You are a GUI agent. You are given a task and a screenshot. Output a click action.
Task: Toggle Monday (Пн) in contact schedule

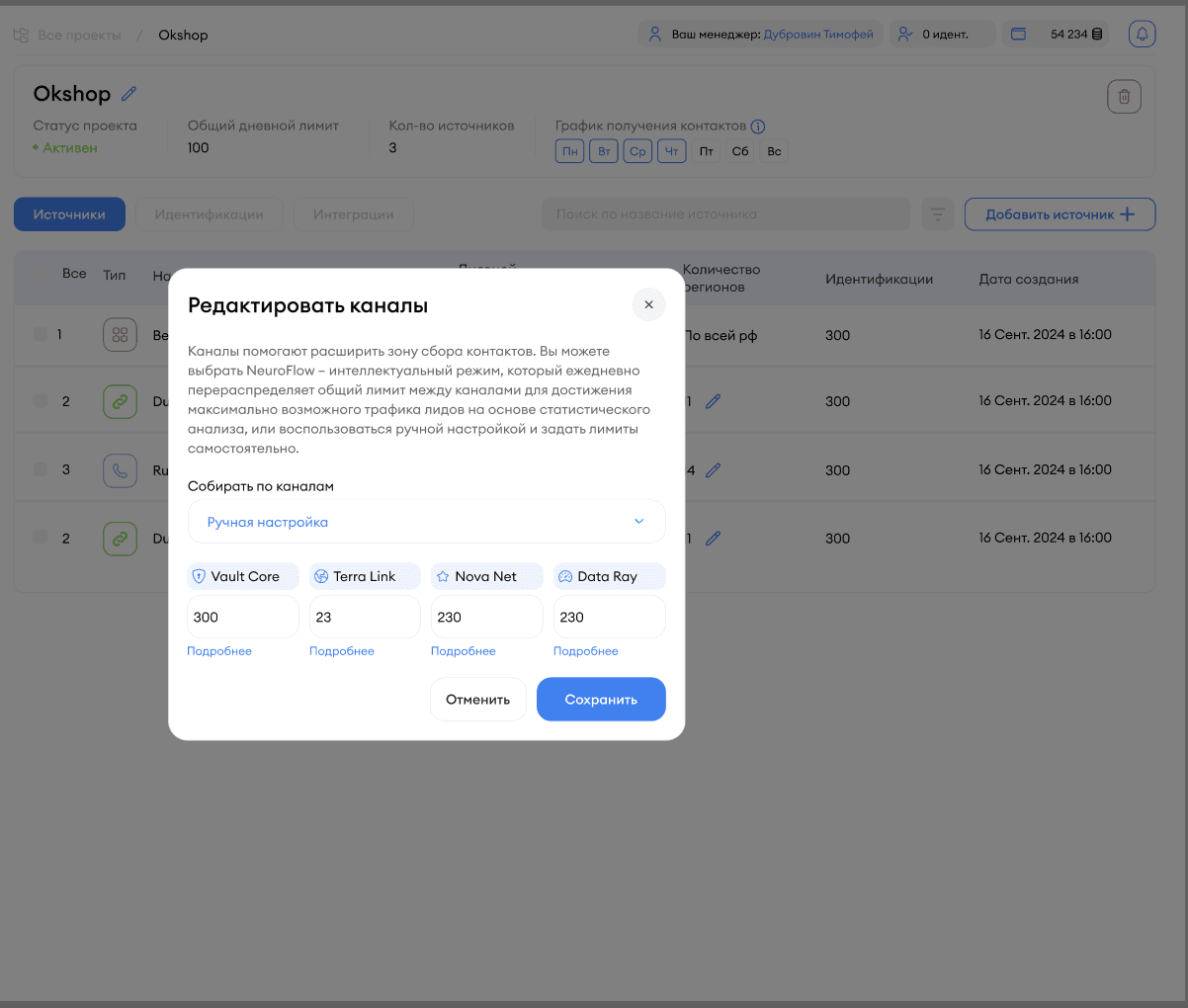click(x=570, y=151)
